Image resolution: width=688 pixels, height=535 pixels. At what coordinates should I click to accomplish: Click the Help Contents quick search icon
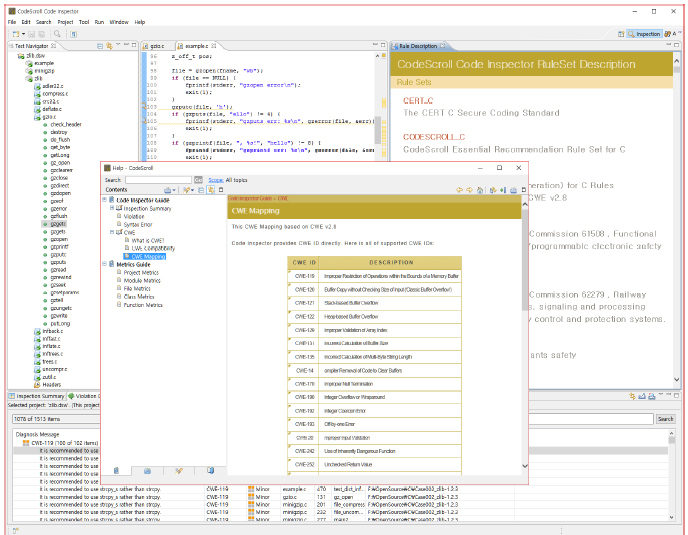186,190
